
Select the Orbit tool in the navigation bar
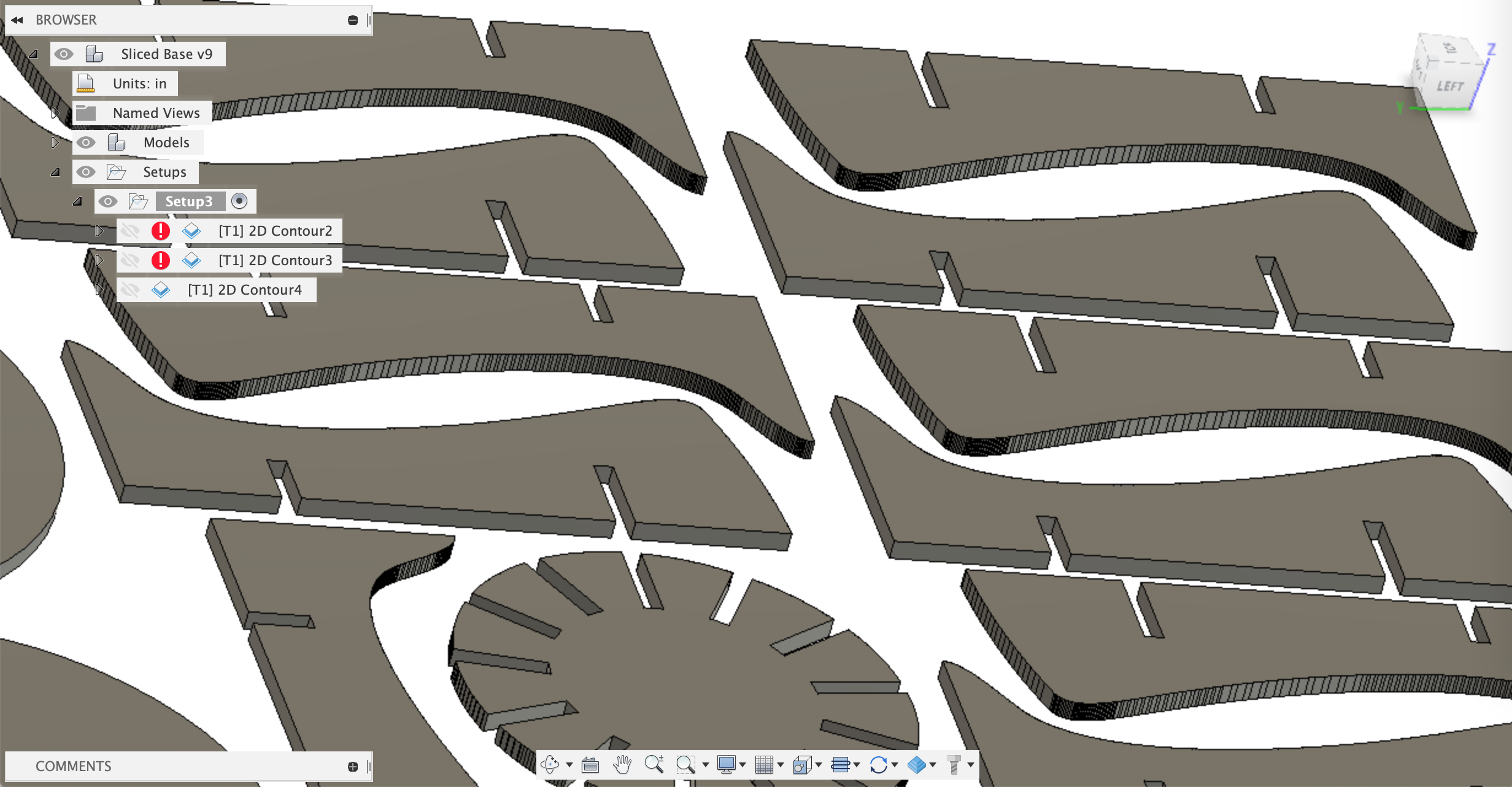point(550,765)
